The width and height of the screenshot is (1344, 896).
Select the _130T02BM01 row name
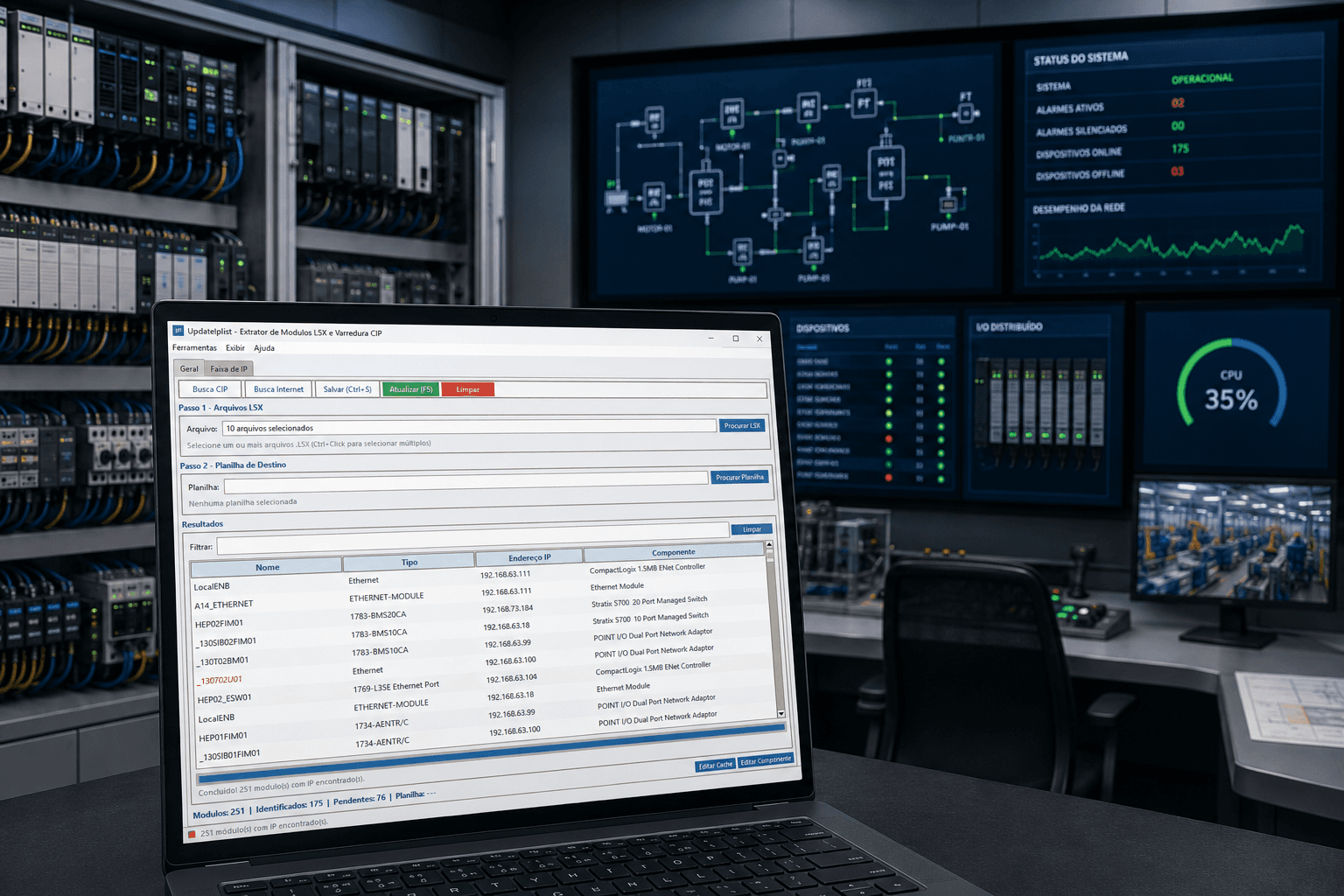223,661
